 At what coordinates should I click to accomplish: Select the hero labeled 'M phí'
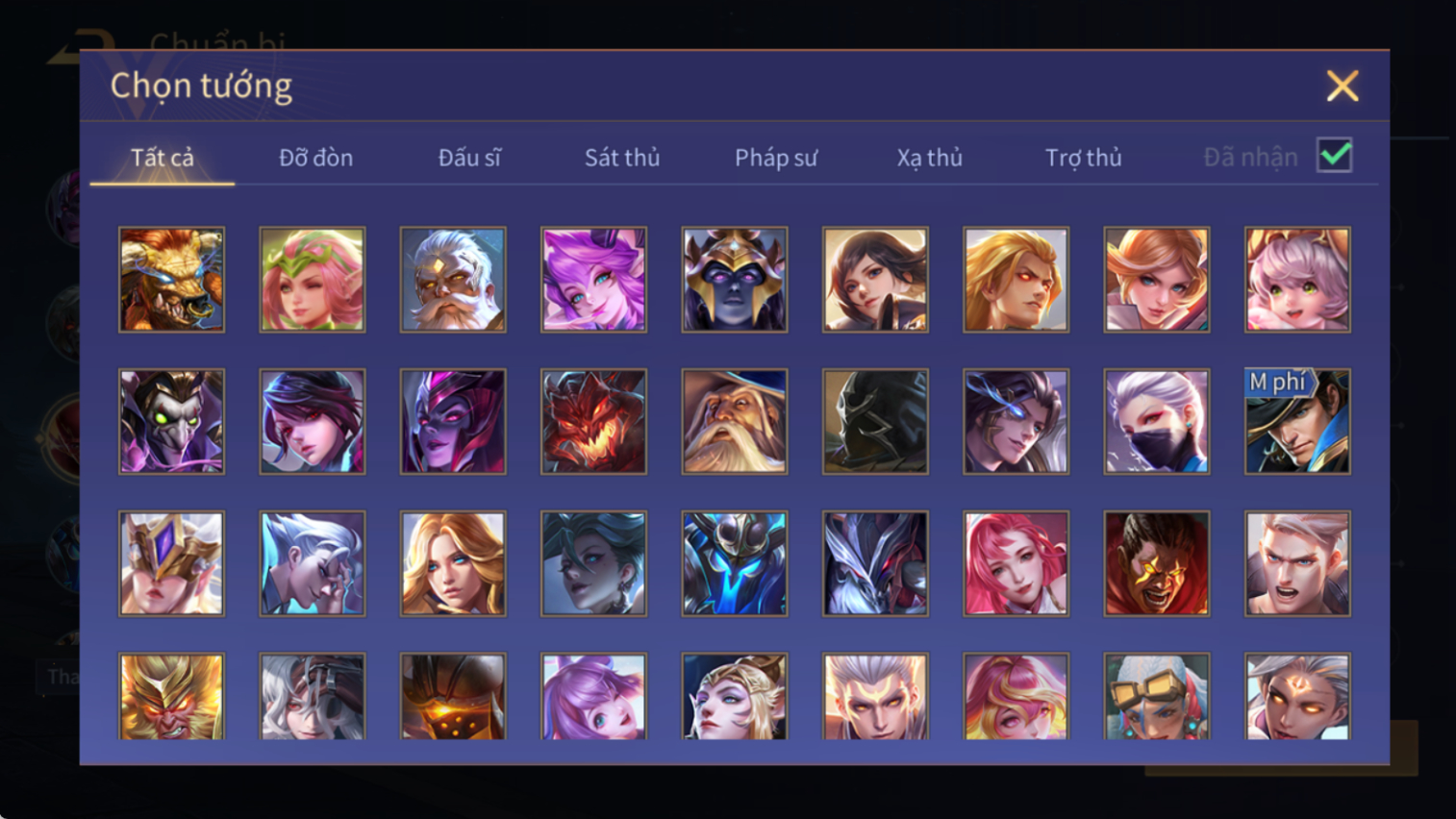[x=1297, y=422]
